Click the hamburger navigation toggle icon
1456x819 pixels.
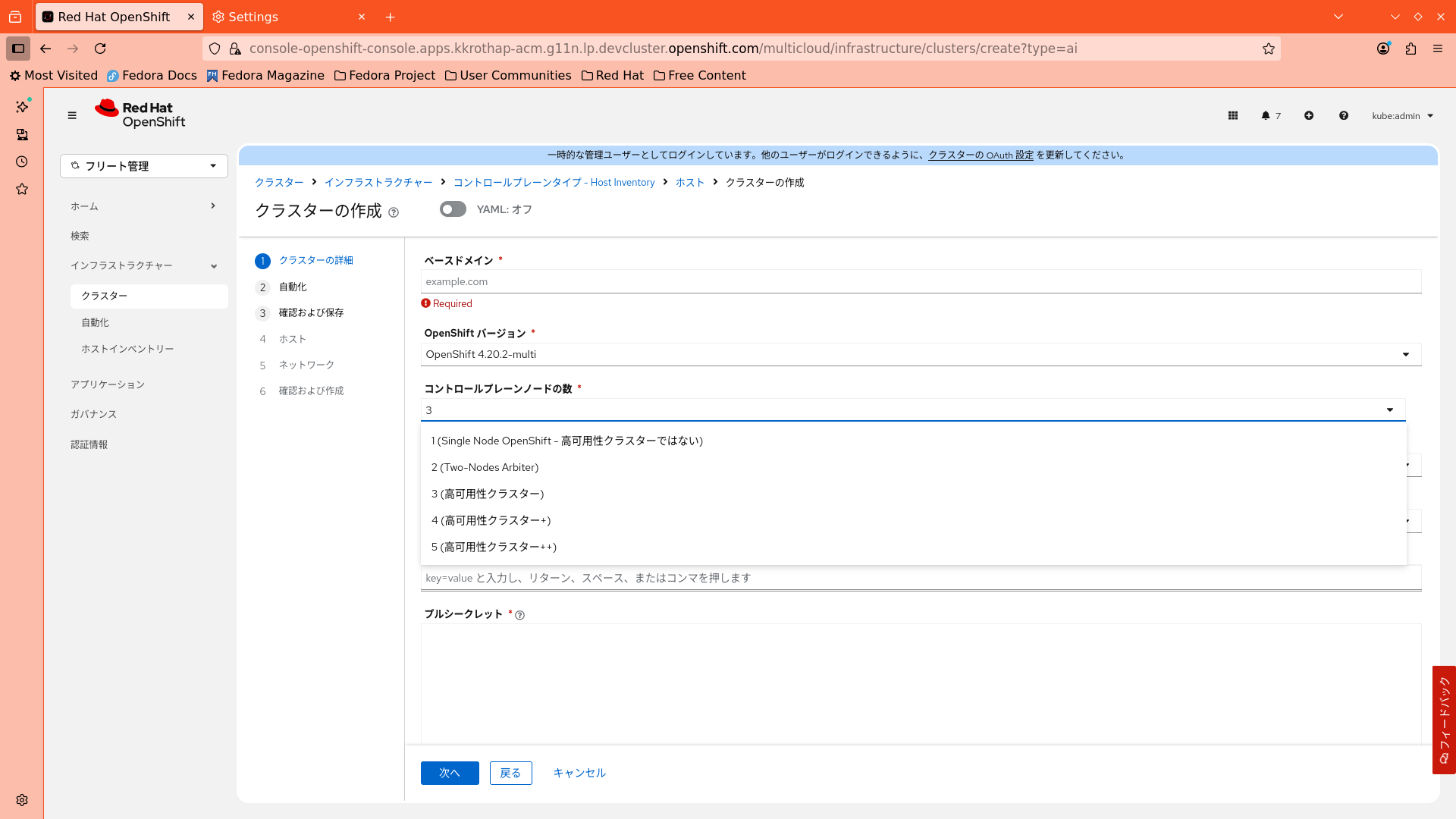(x=72, y=115)
